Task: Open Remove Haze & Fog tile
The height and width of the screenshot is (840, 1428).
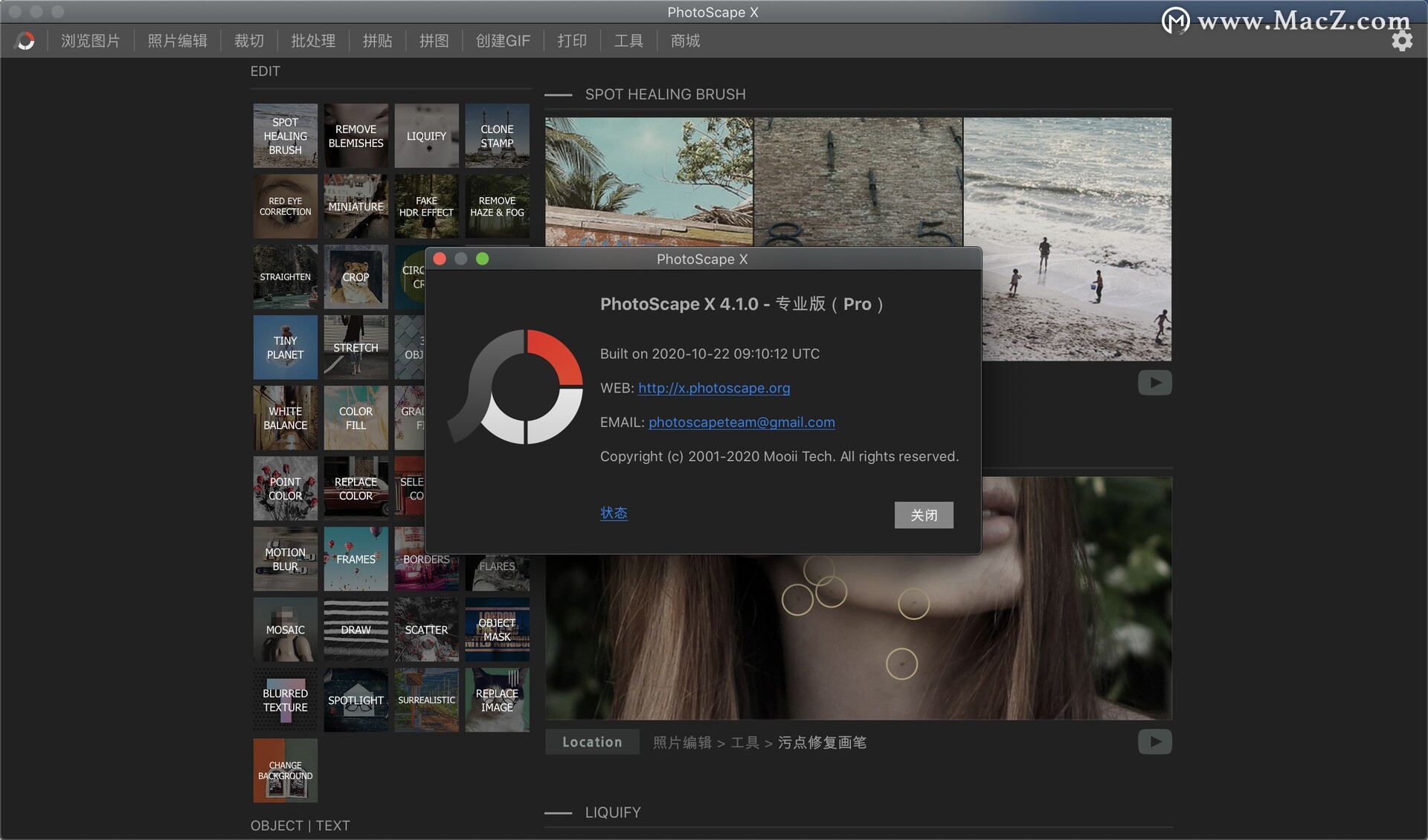Action: coord(497,206)
